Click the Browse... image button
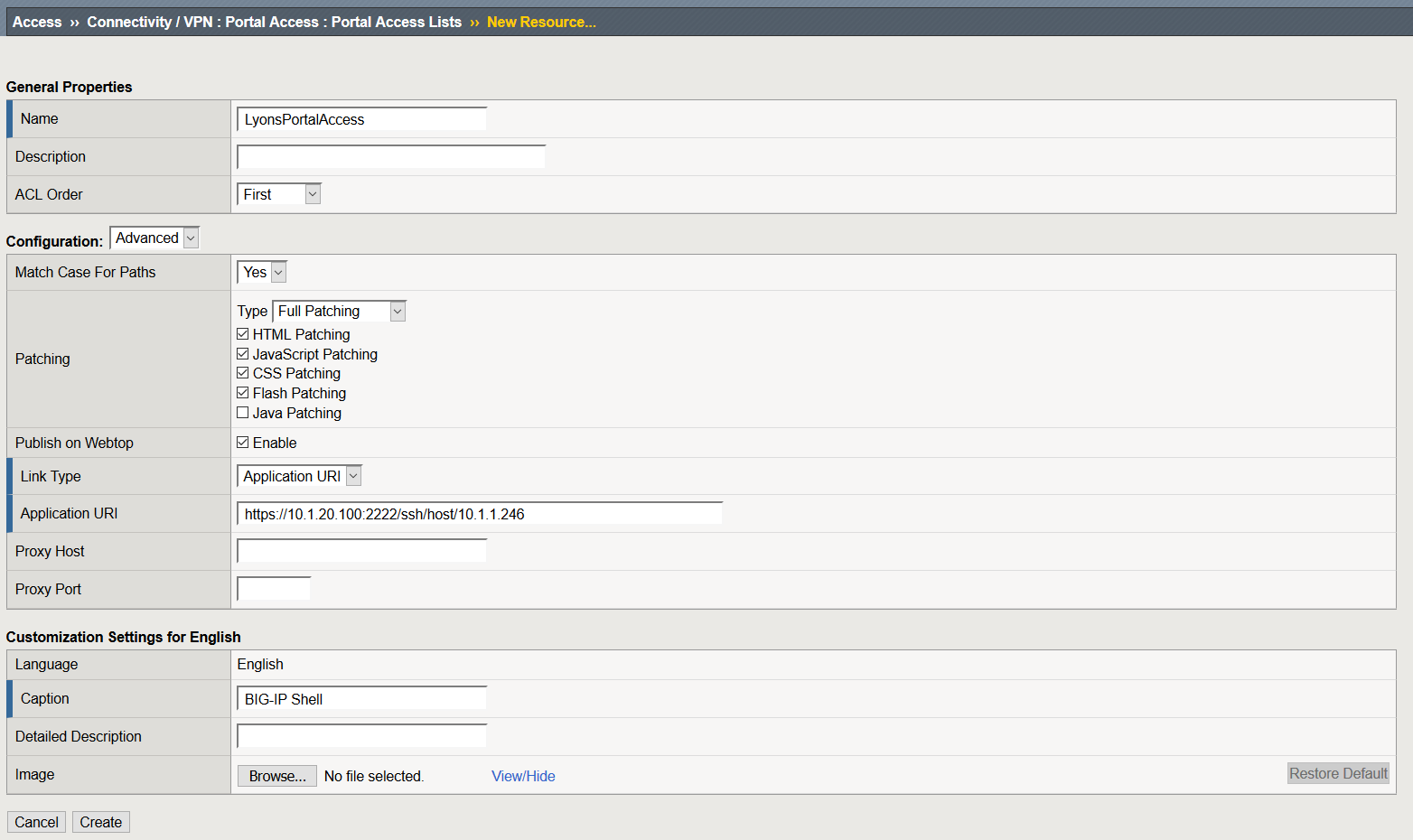The height and width of the screenshot is (840, 1413). [277, 776]
